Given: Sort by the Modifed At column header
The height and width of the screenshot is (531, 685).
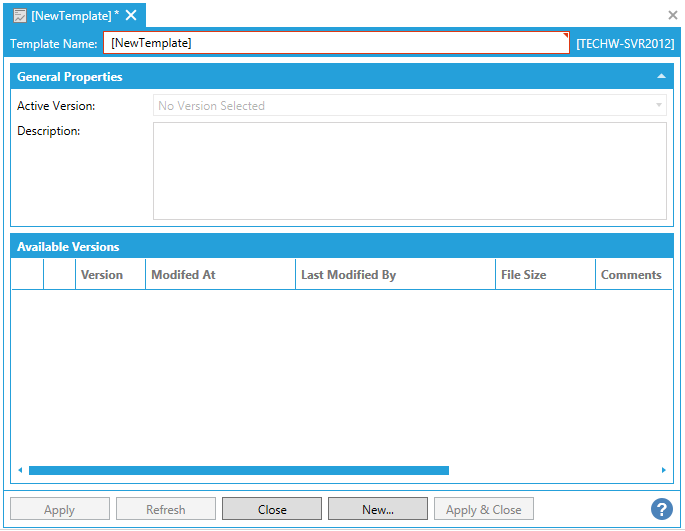Looking at the screenshot, I should pyautogui.click(x=183, y=275).
